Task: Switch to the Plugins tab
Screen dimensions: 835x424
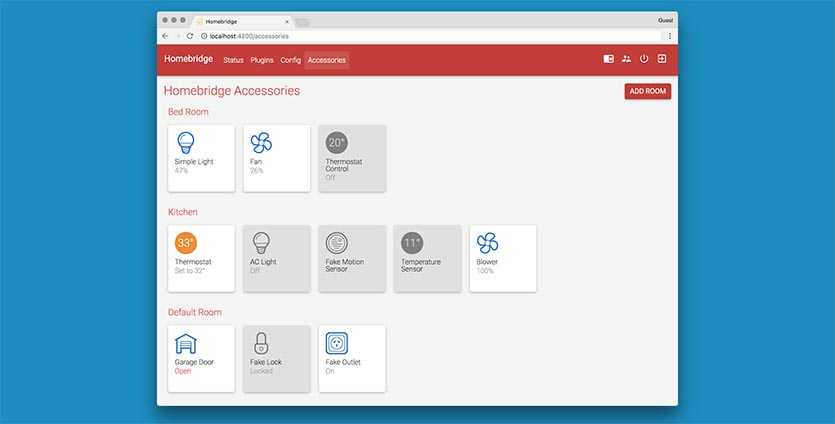Action: (x=262, y=60)
